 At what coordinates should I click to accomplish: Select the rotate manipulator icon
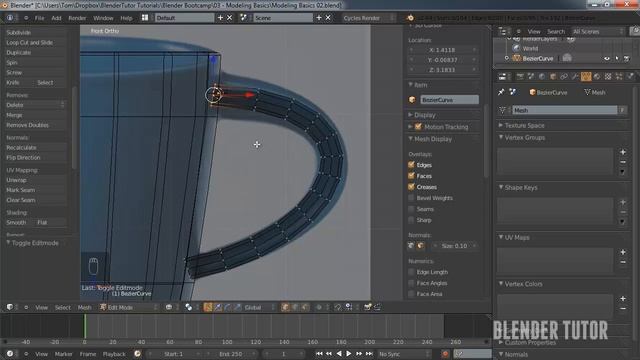[x=228, y=307]
